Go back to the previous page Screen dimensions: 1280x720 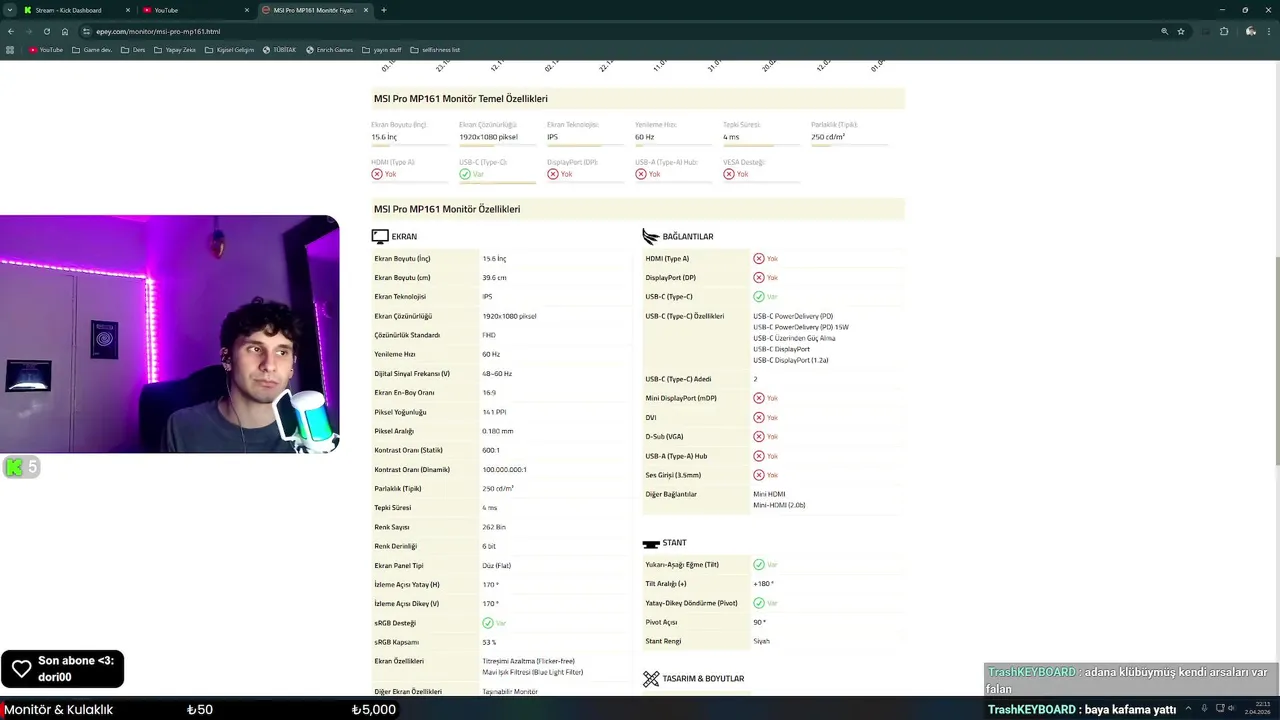pos(11,31)
